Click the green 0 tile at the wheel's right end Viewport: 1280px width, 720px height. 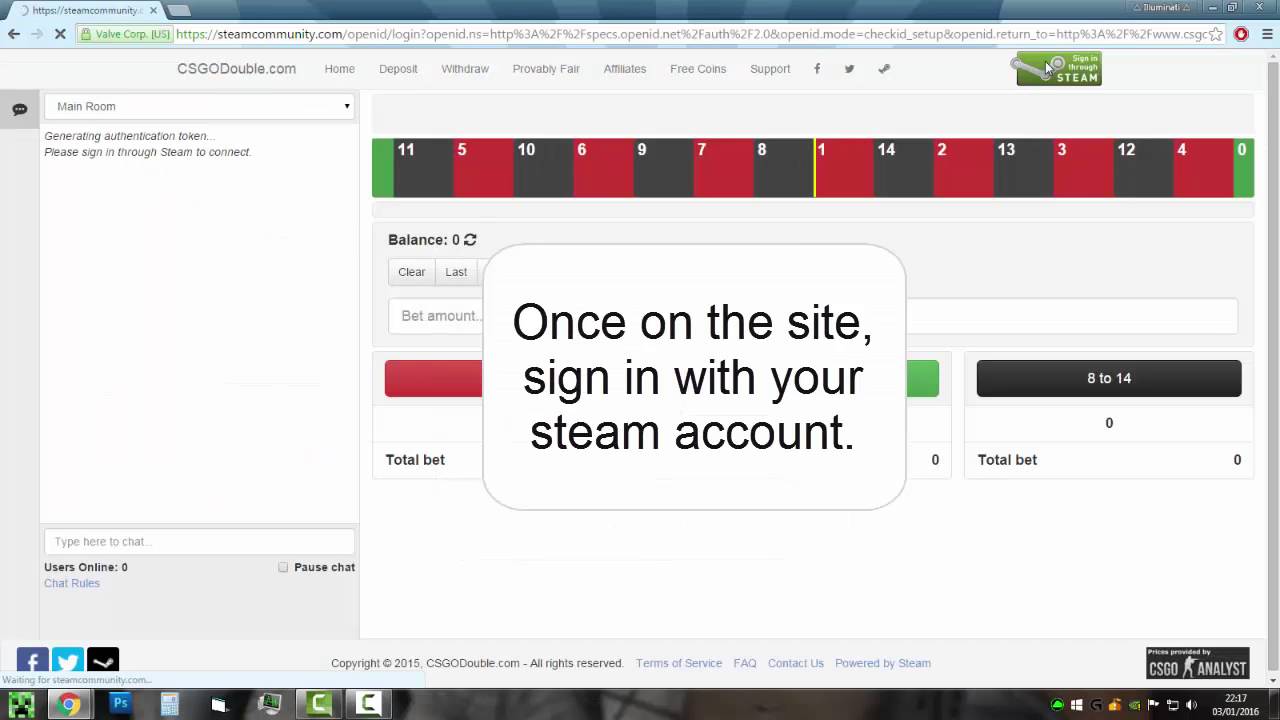1243,168
